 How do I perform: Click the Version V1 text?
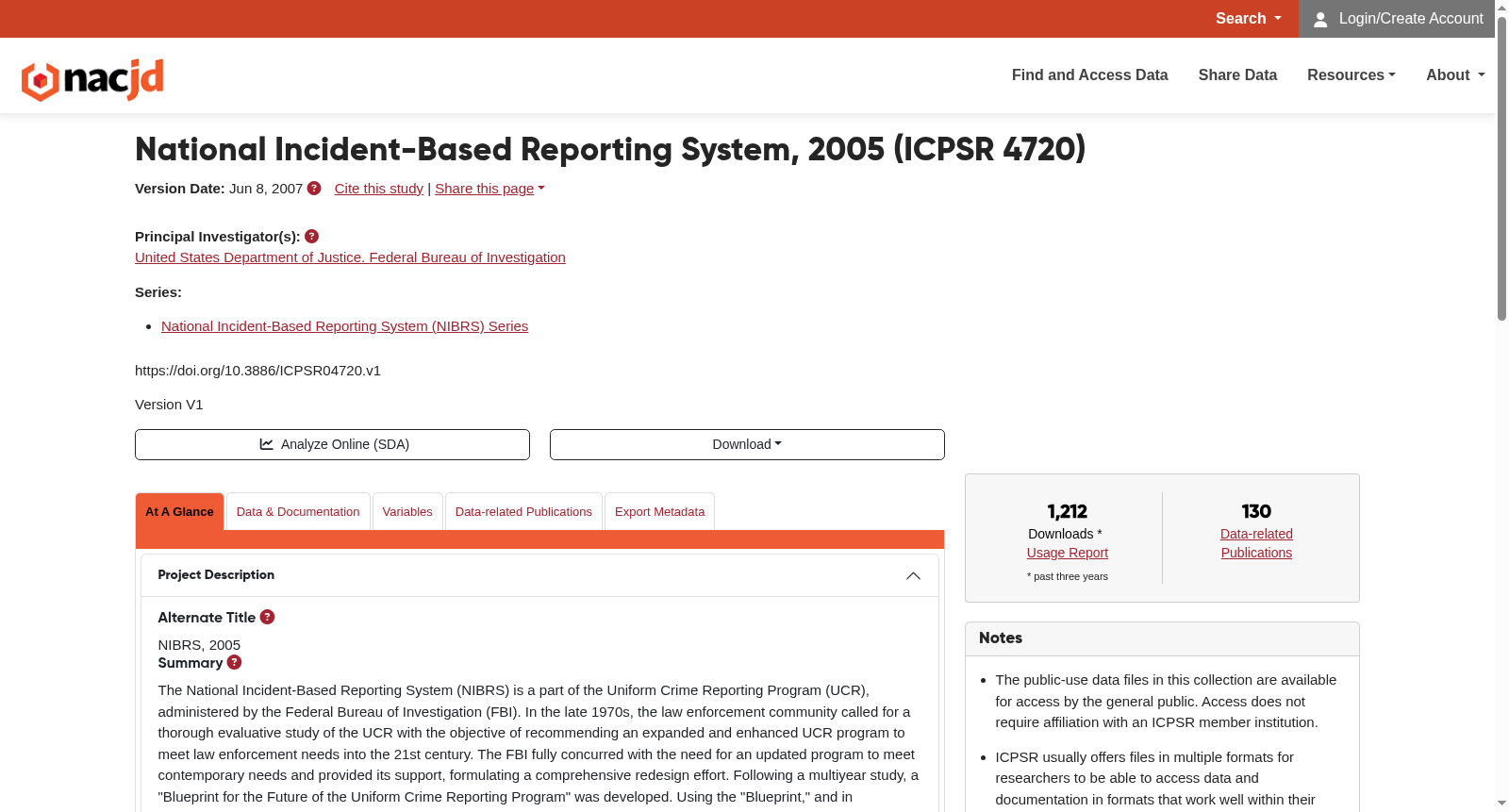click(x=169, y=405)
